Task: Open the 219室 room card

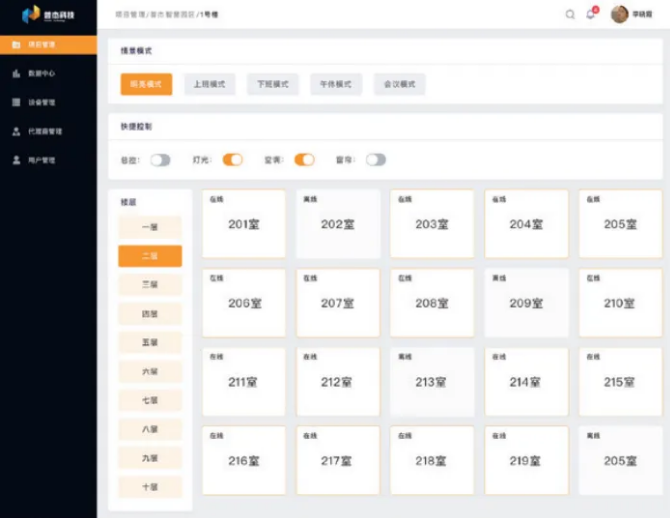Action: click(526, 460)
